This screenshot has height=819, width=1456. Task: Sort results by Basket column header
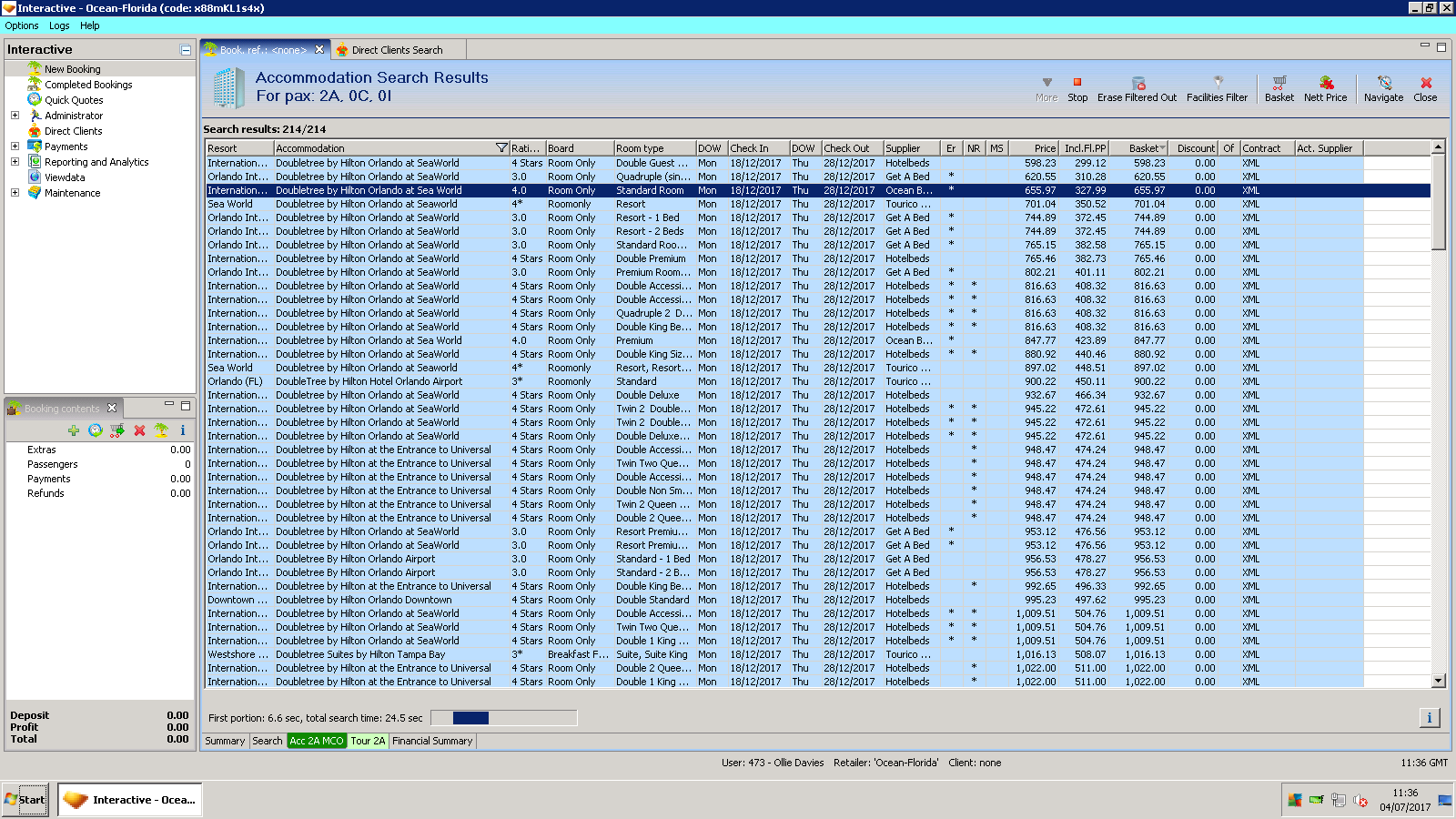[x=1145, y=148]
